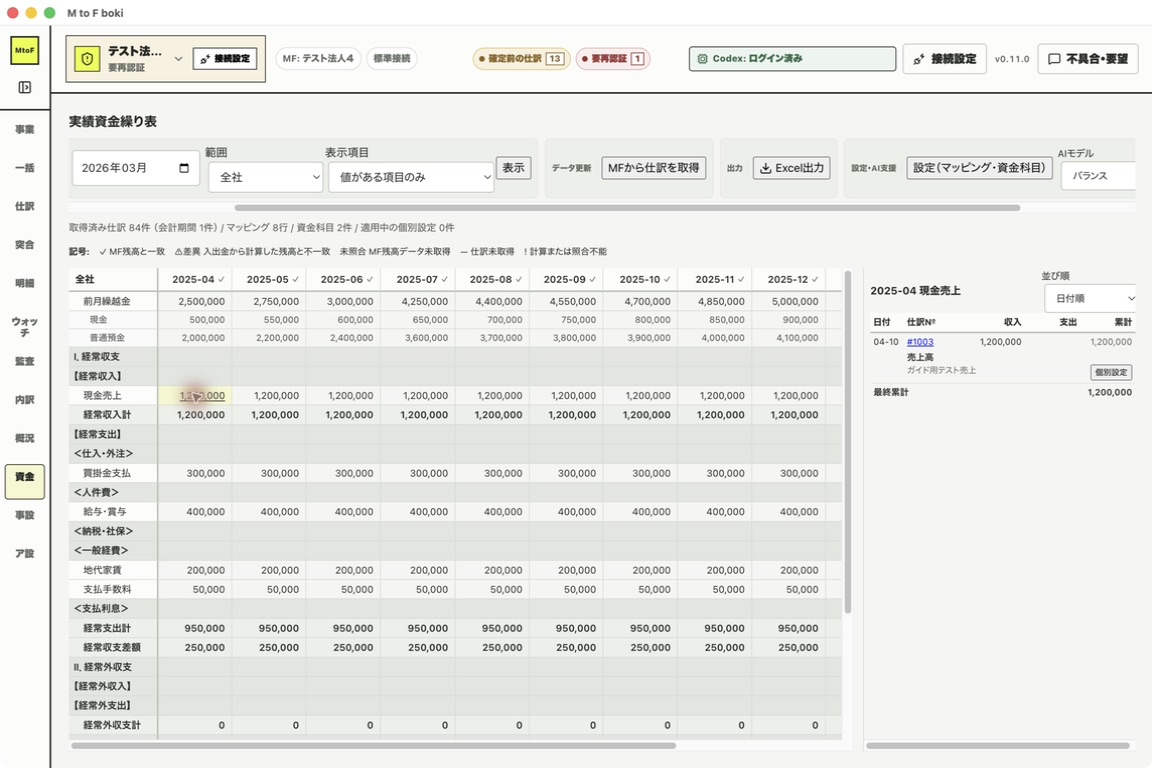Click 接続設定 button inside the company card
Screen dimensions: 1152x768
coord(225,59)
